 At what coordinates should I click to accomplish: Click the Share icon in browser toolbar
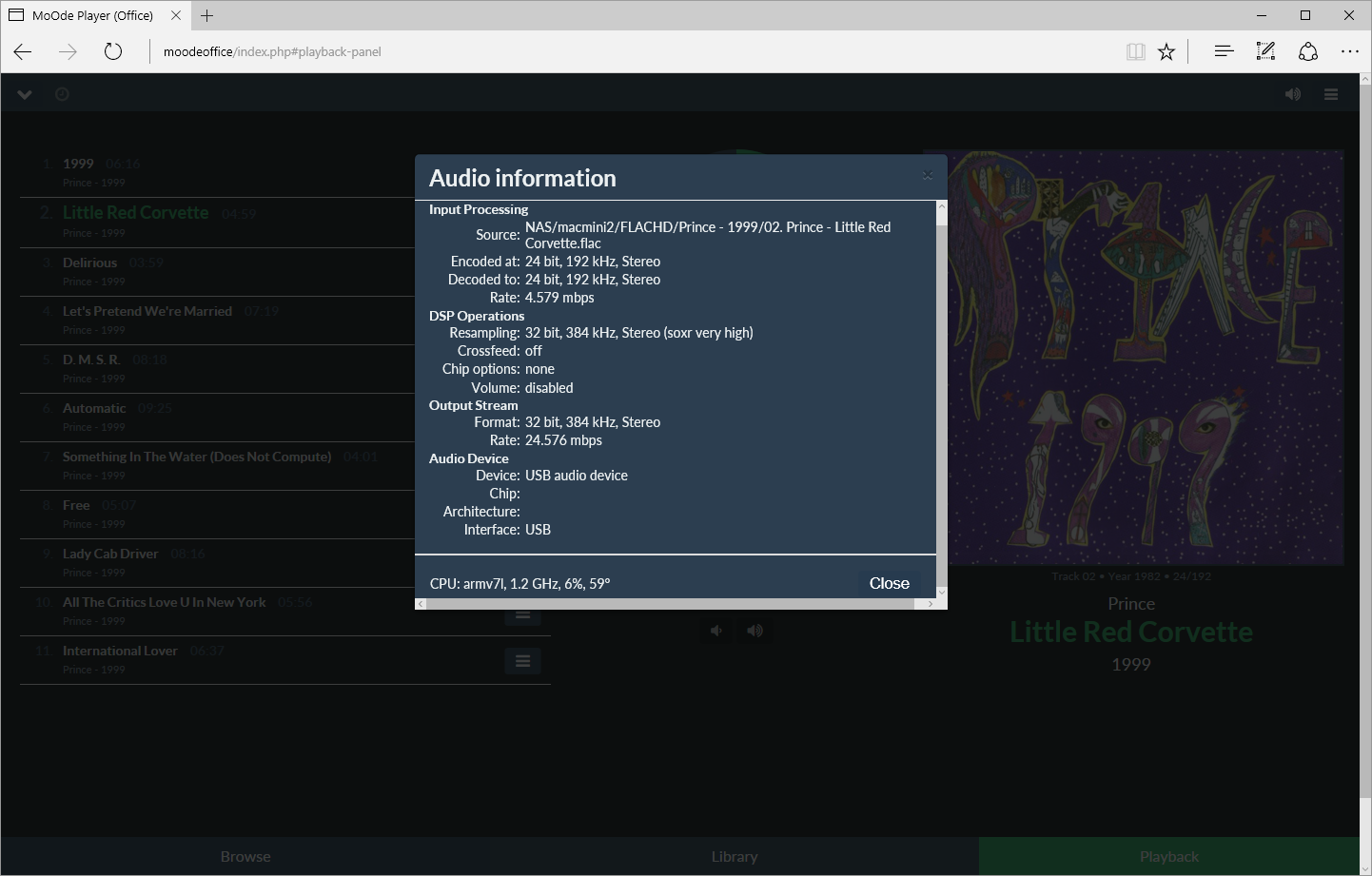click(1308, 51)
